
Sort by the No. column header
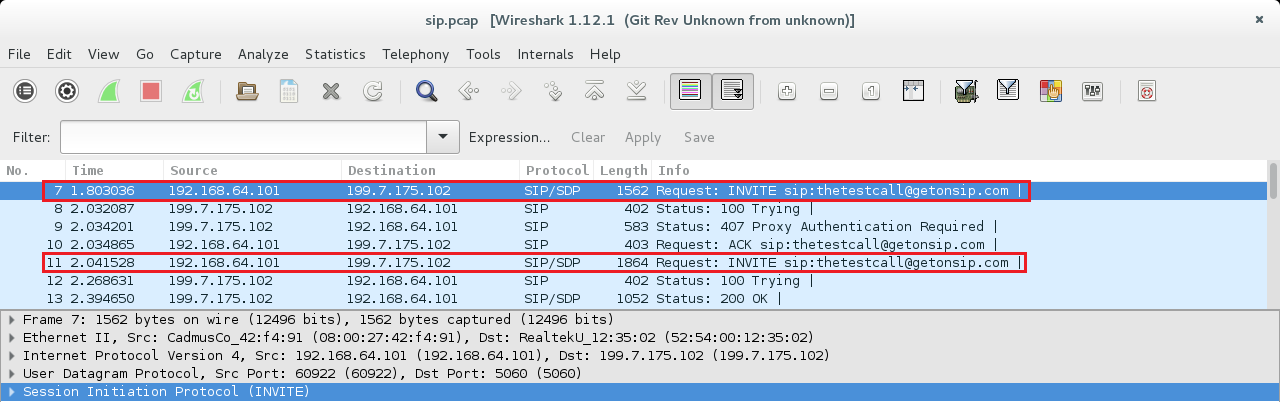coord(33,170)
